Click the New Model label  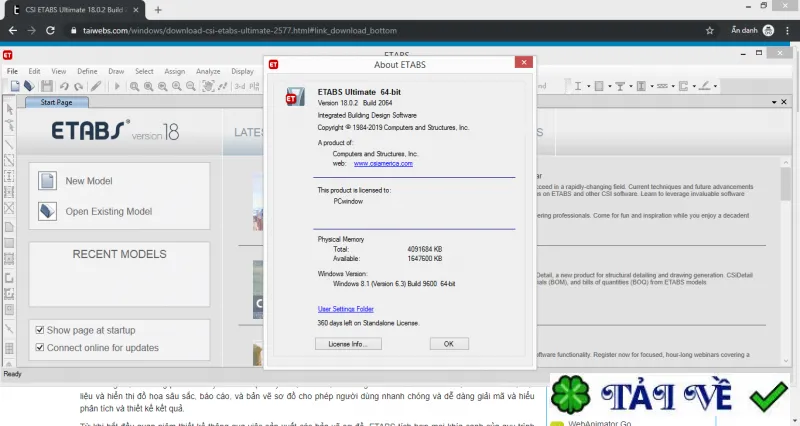point(89,181)
